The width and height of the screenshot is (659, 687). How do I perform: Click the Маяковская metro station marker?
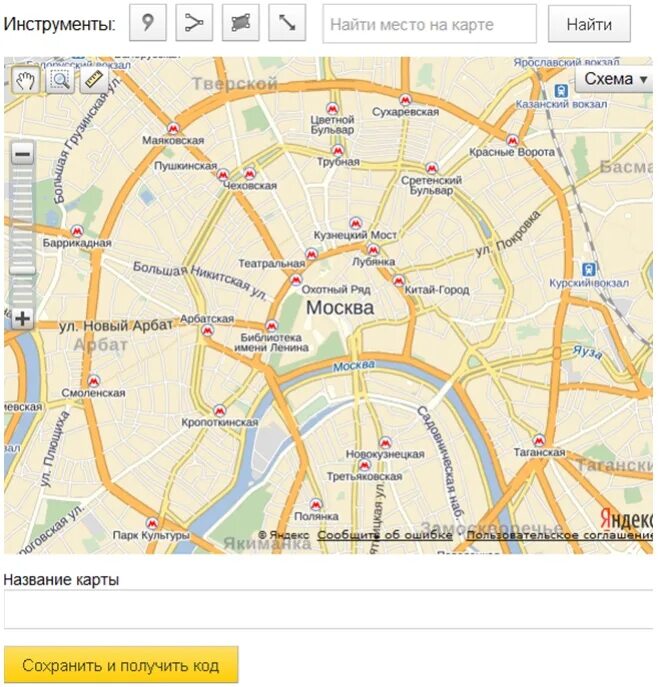pyautogui.click(x=174, y=128)
